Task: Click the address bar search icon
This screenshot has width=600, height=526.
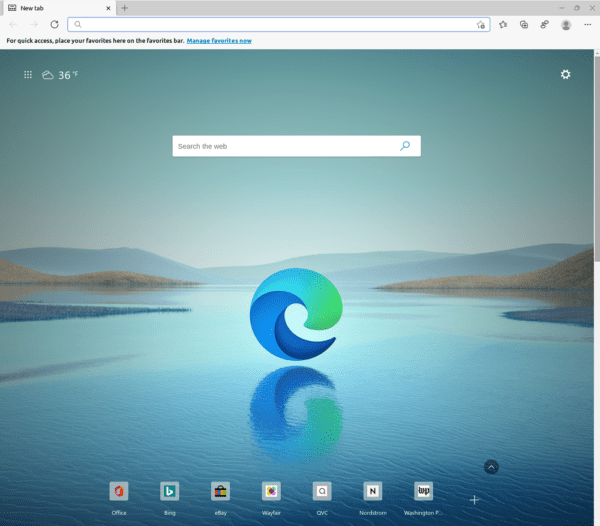Action: (x=78, y=24)
